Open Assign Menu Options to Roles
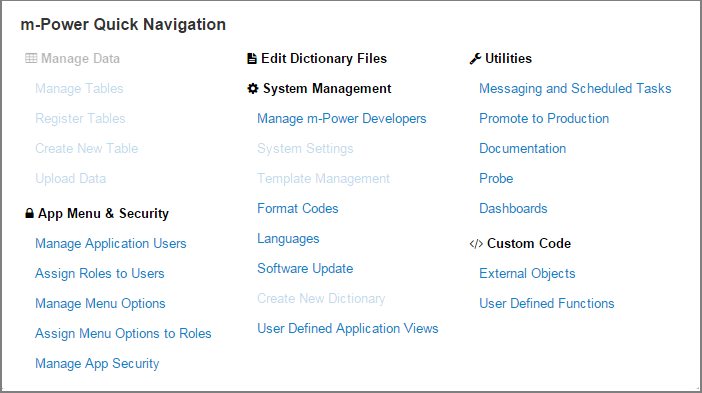702x393 pixels. click(x=123, y=333)
